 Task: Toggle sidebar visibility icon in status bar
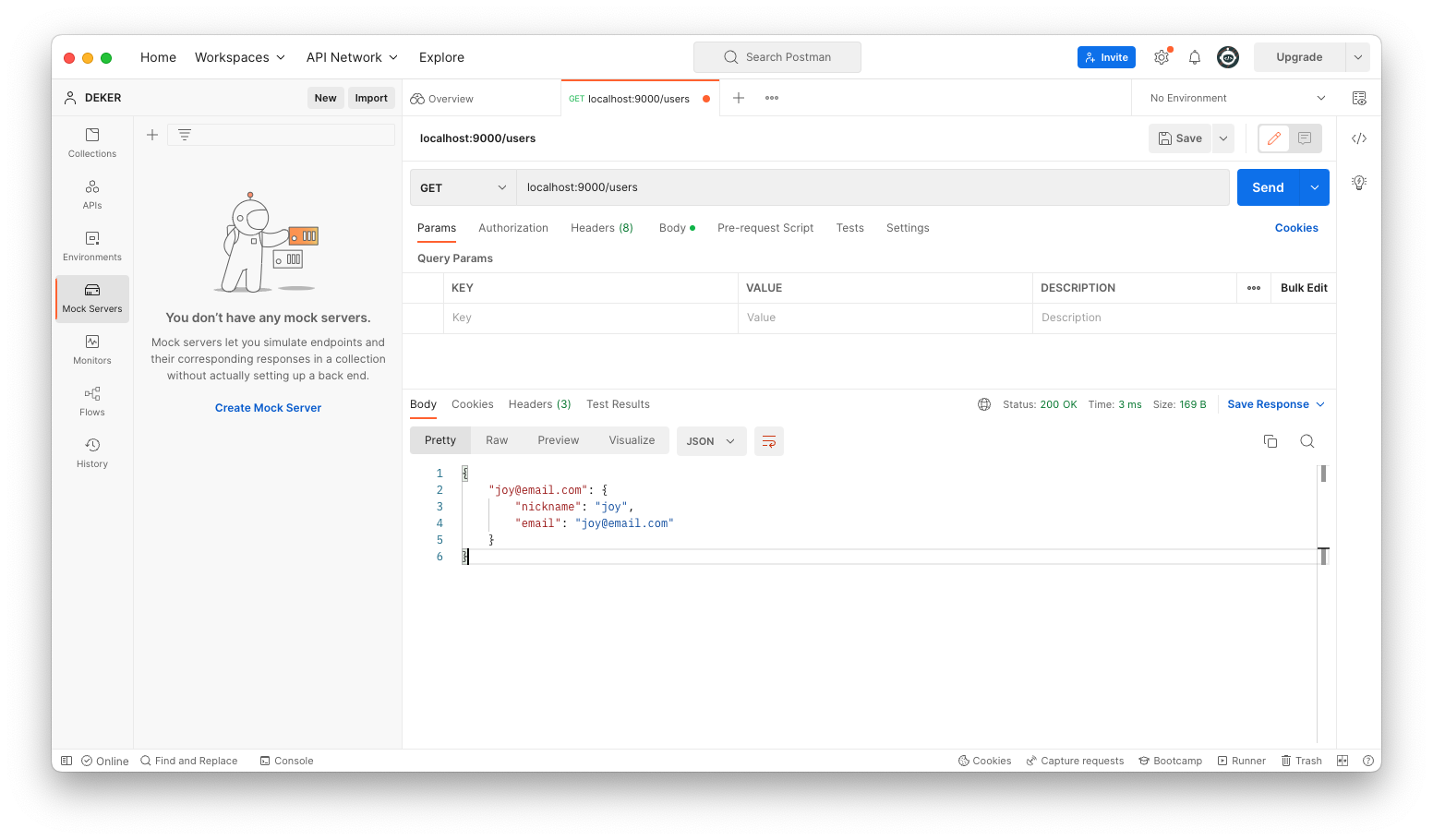tap(66, 761)
